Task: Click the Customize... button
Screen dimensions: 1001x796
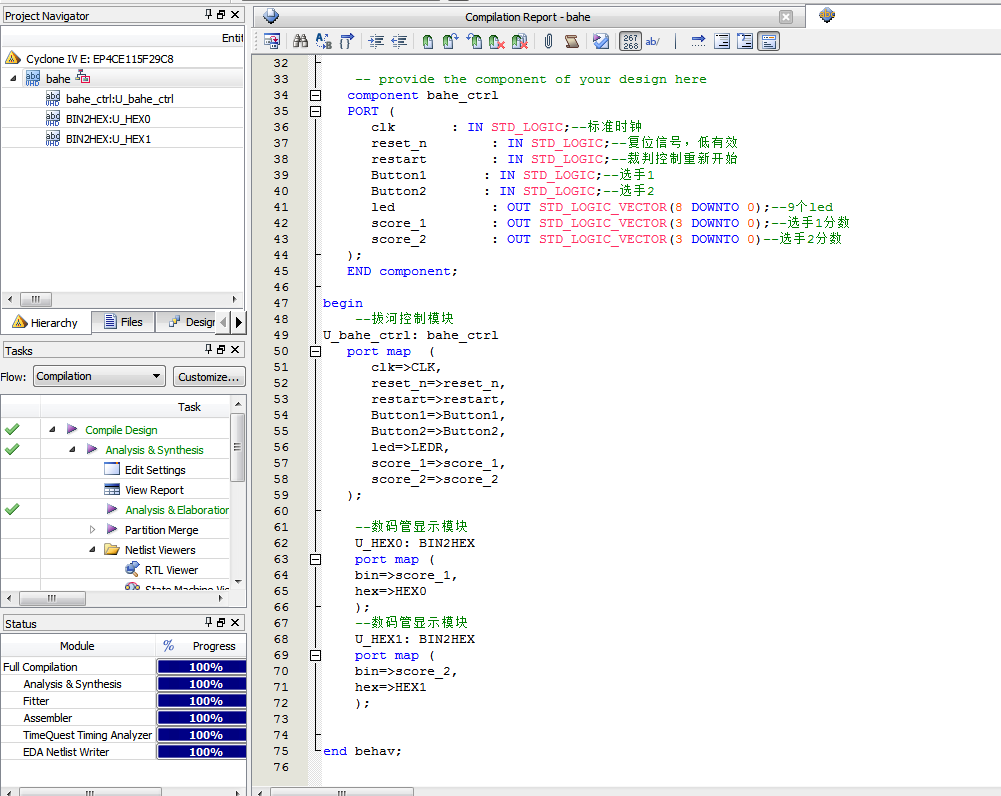Action: [209, 377]
